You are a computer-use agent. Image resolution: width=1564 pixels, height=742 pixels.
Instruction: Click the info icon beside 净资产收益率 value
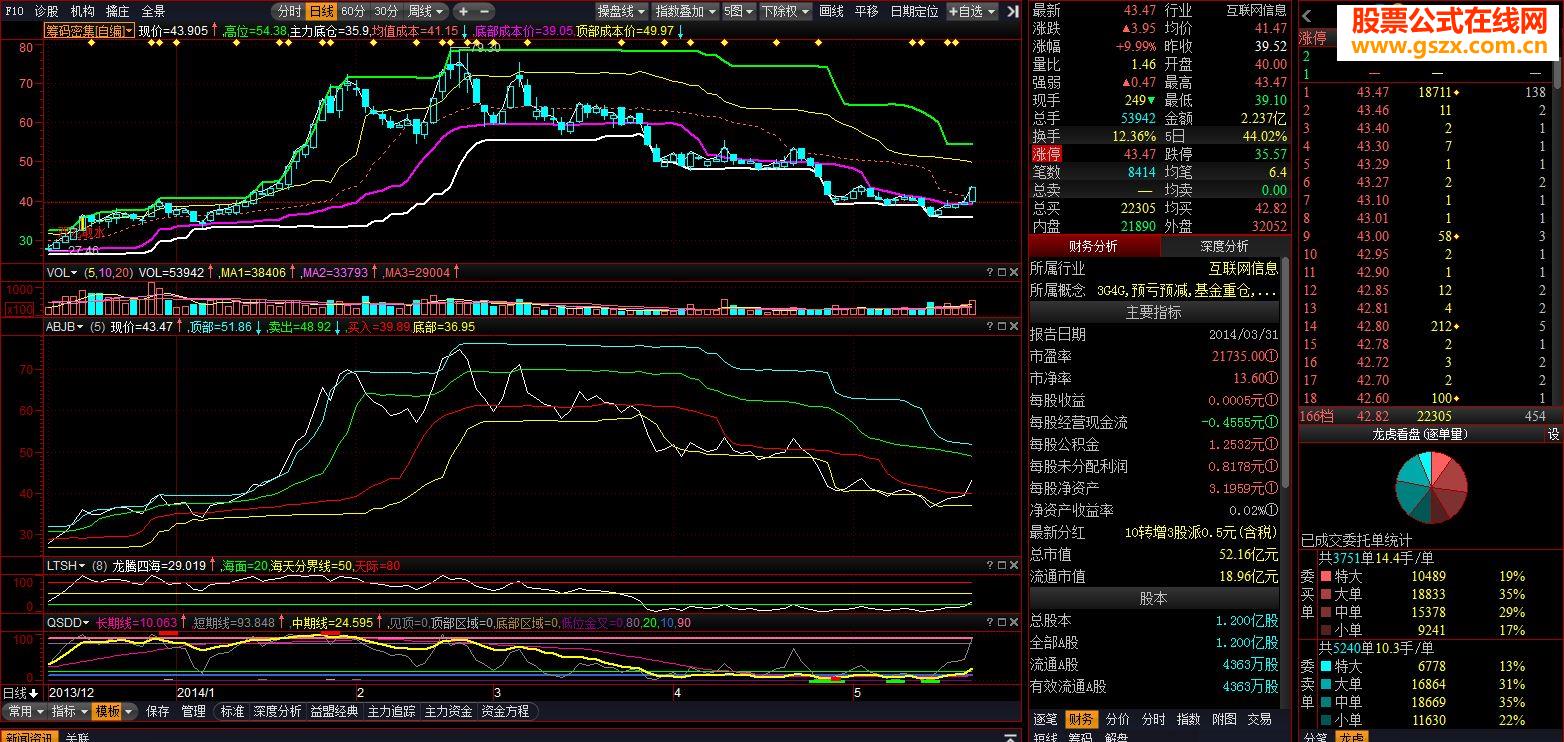[x=1272, y=511]
